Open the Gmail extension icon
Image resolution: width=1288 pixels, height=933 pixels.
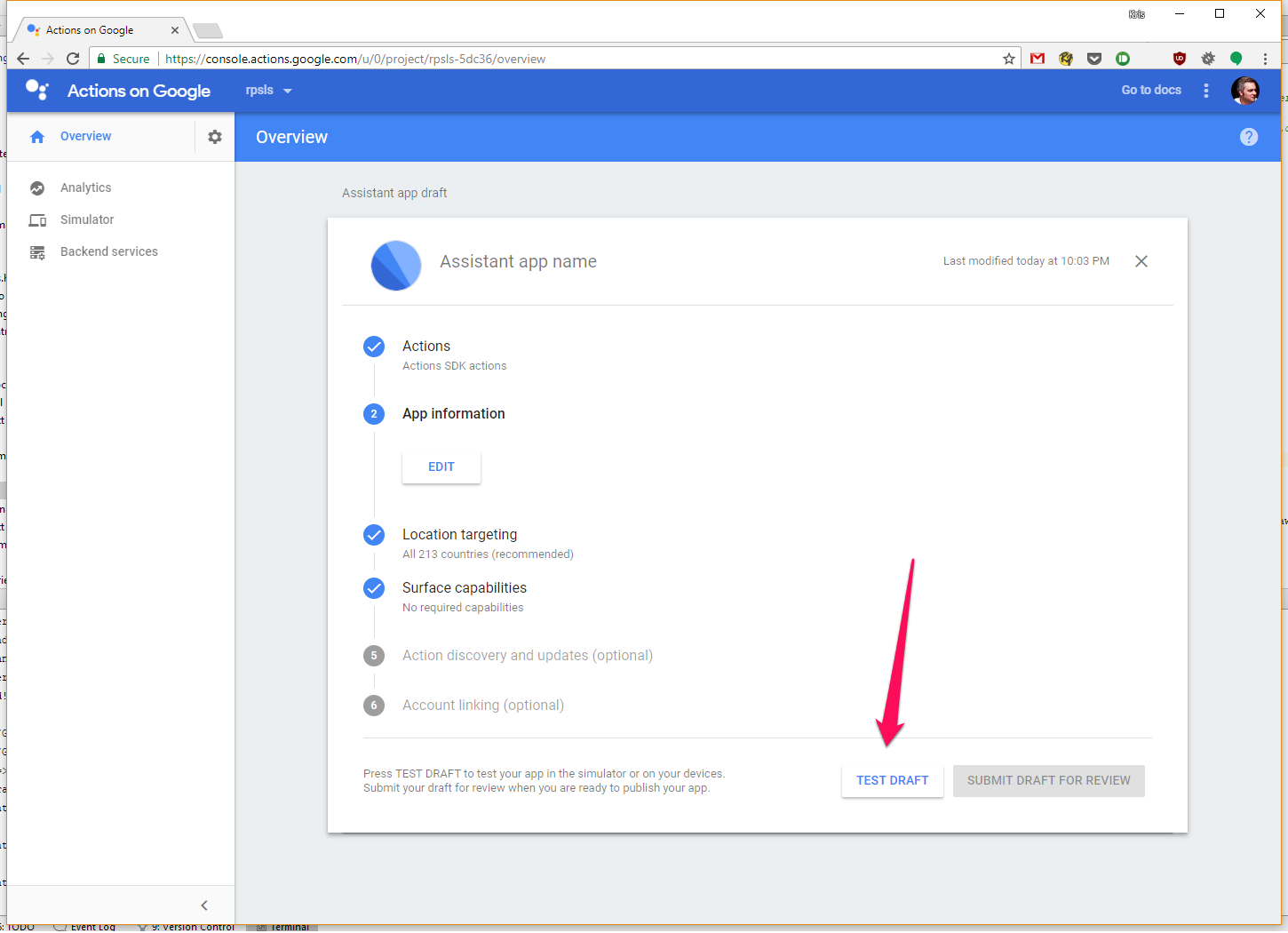tap(1037, 59)
